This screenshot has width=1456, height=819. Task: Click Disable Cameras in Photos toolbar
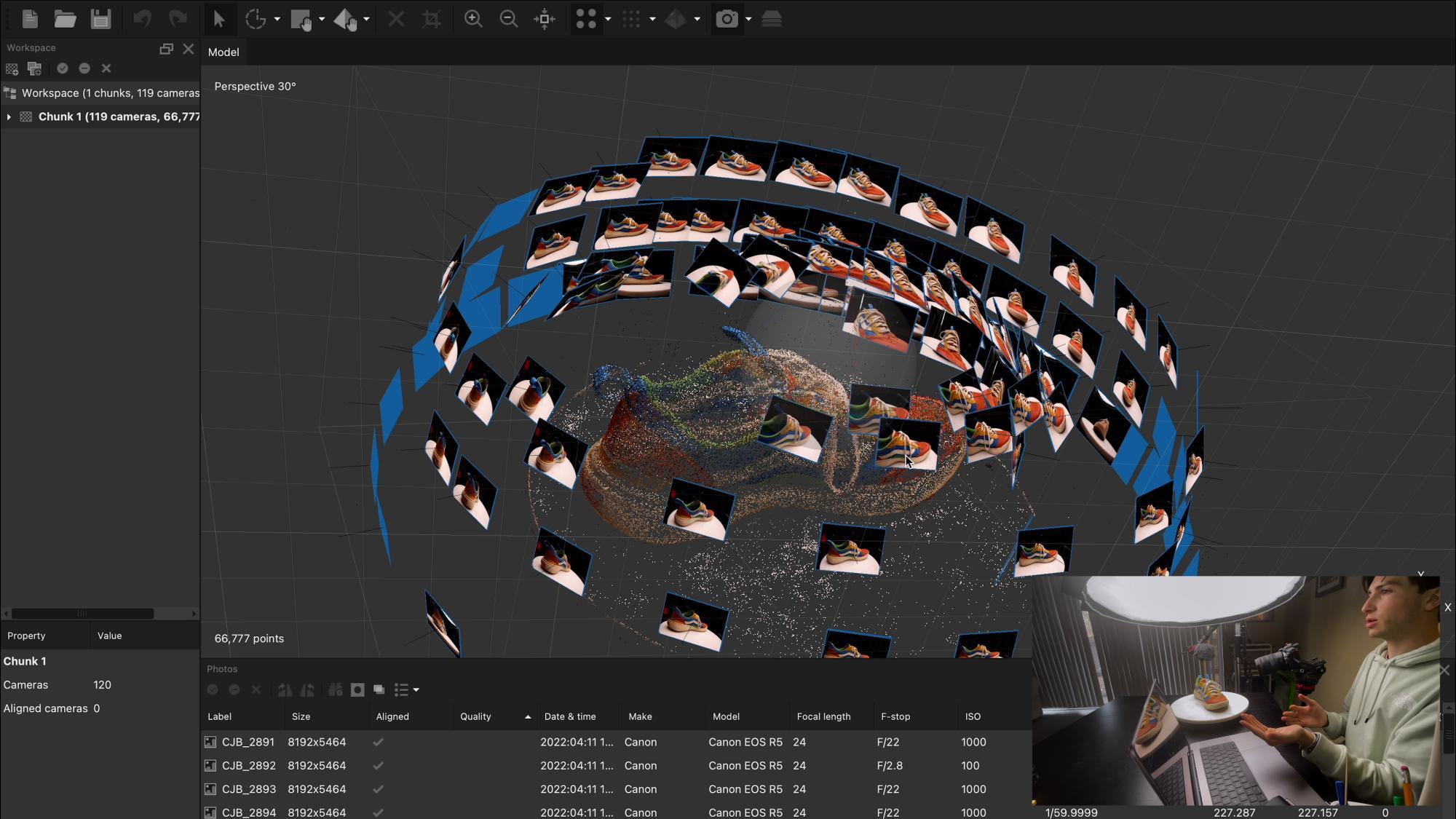234,689
